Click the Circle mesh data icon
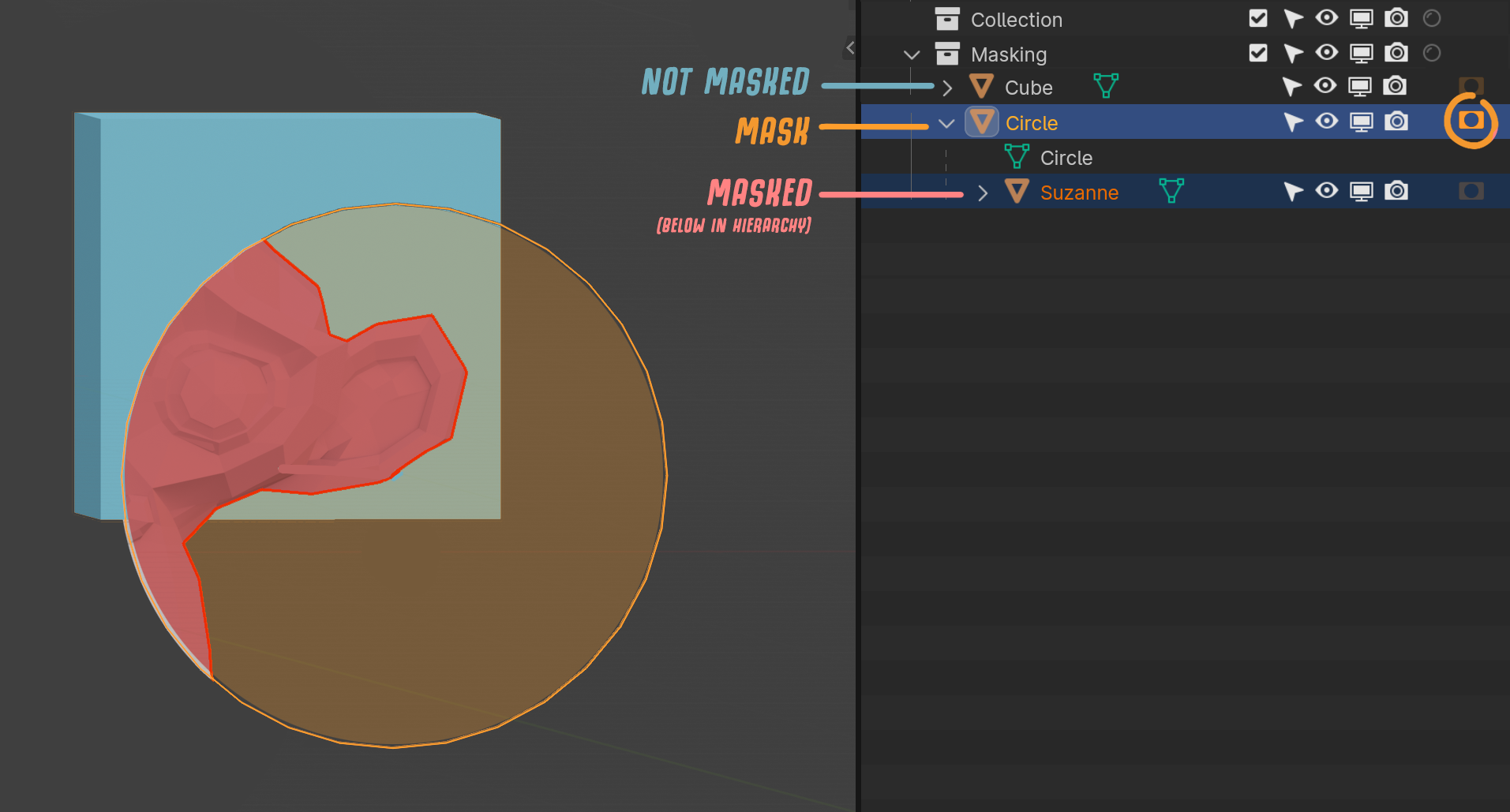Image resolution: width=1510 pixels, height=812 pixels. tap(1017, 156)
